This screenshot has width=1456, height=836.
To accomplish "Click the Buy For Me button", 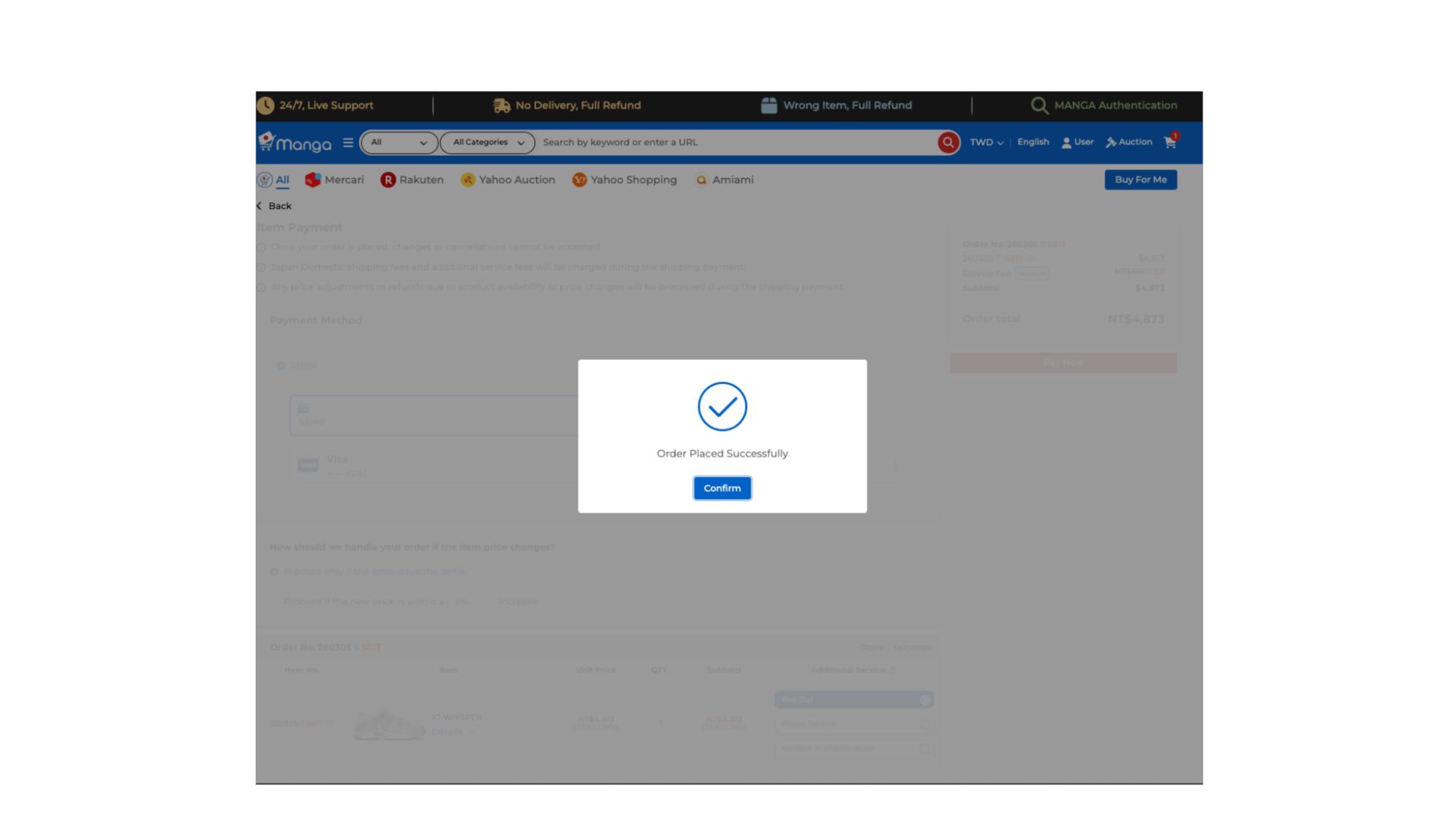I will point(1140,180).
